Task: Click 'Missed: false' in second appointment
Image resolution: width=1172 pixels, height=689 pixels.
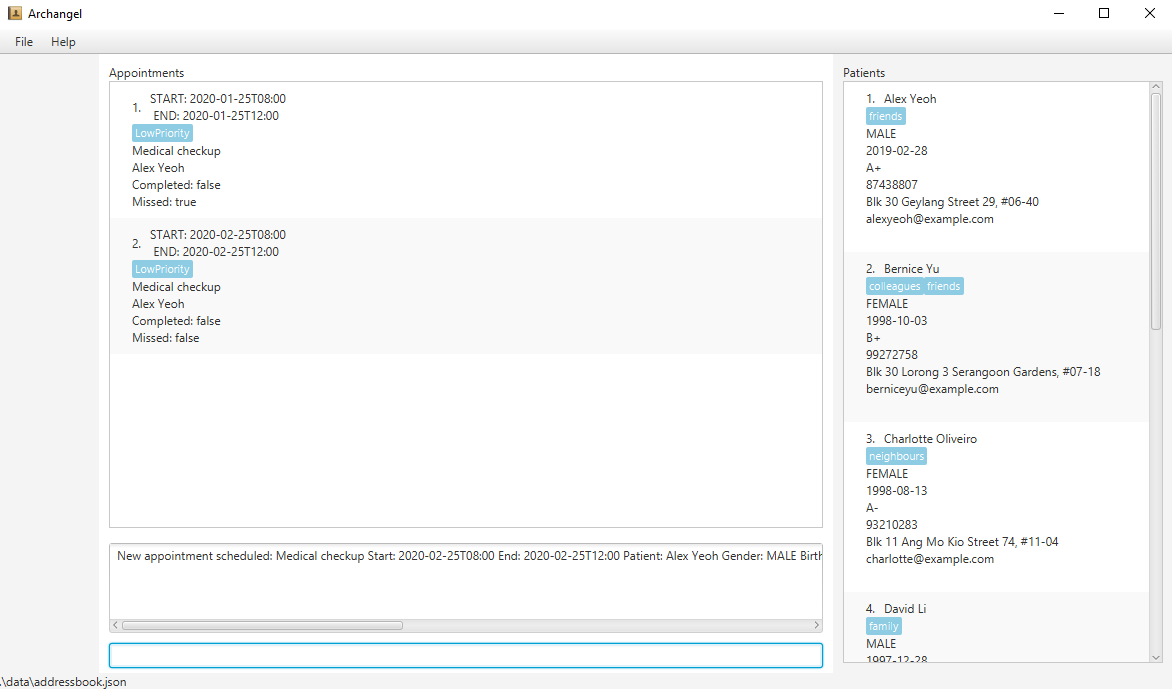Action: (166, 338)
